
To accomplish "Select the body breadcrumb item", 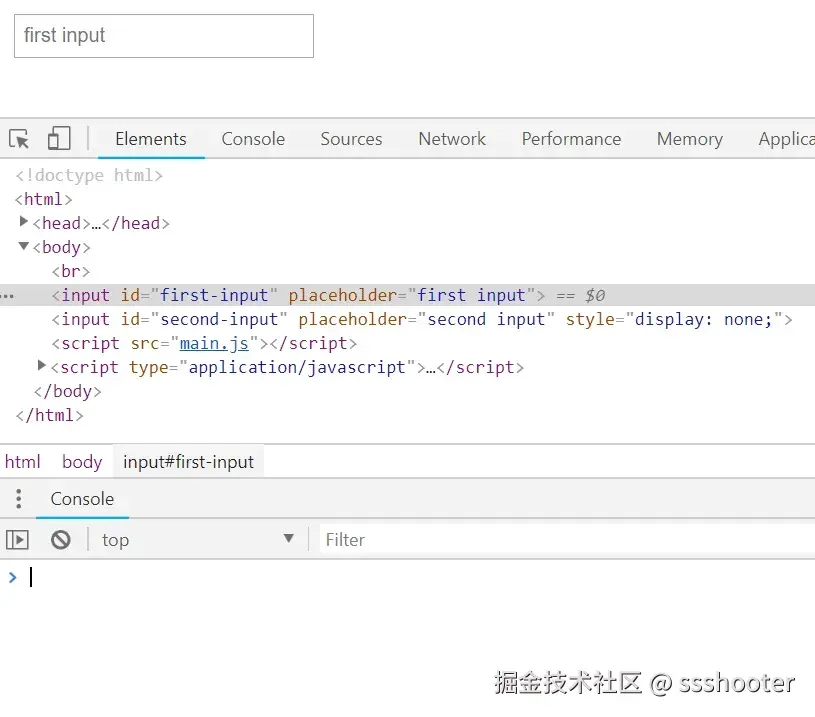I will [82, 462].
